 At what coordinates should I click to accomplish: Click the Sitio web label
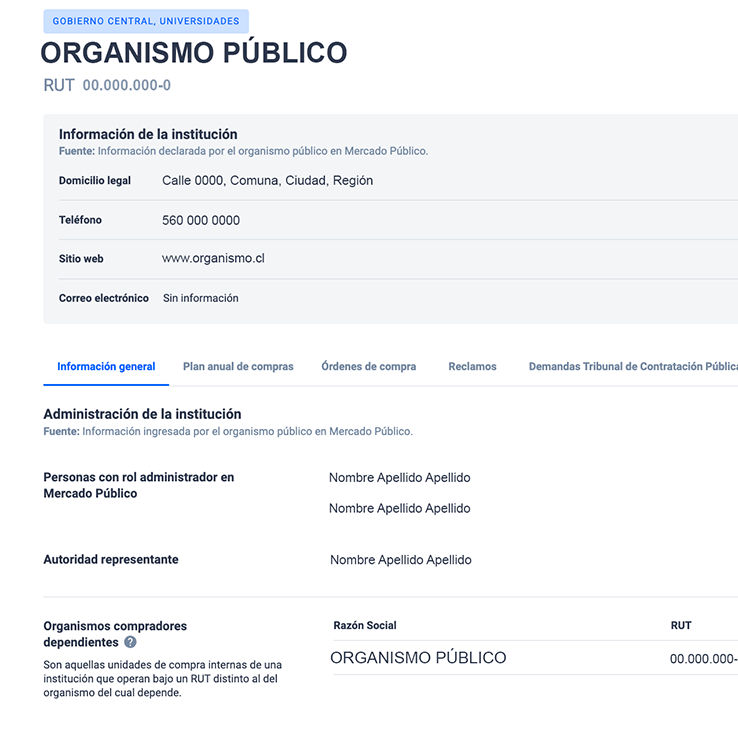tap(81, 259)
